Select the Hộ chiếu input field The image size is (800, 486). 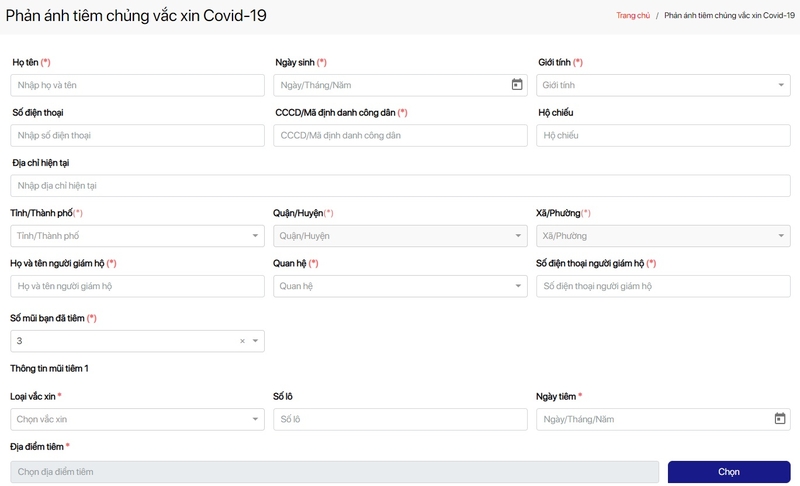pyautogui.click(x=663, y=135)
